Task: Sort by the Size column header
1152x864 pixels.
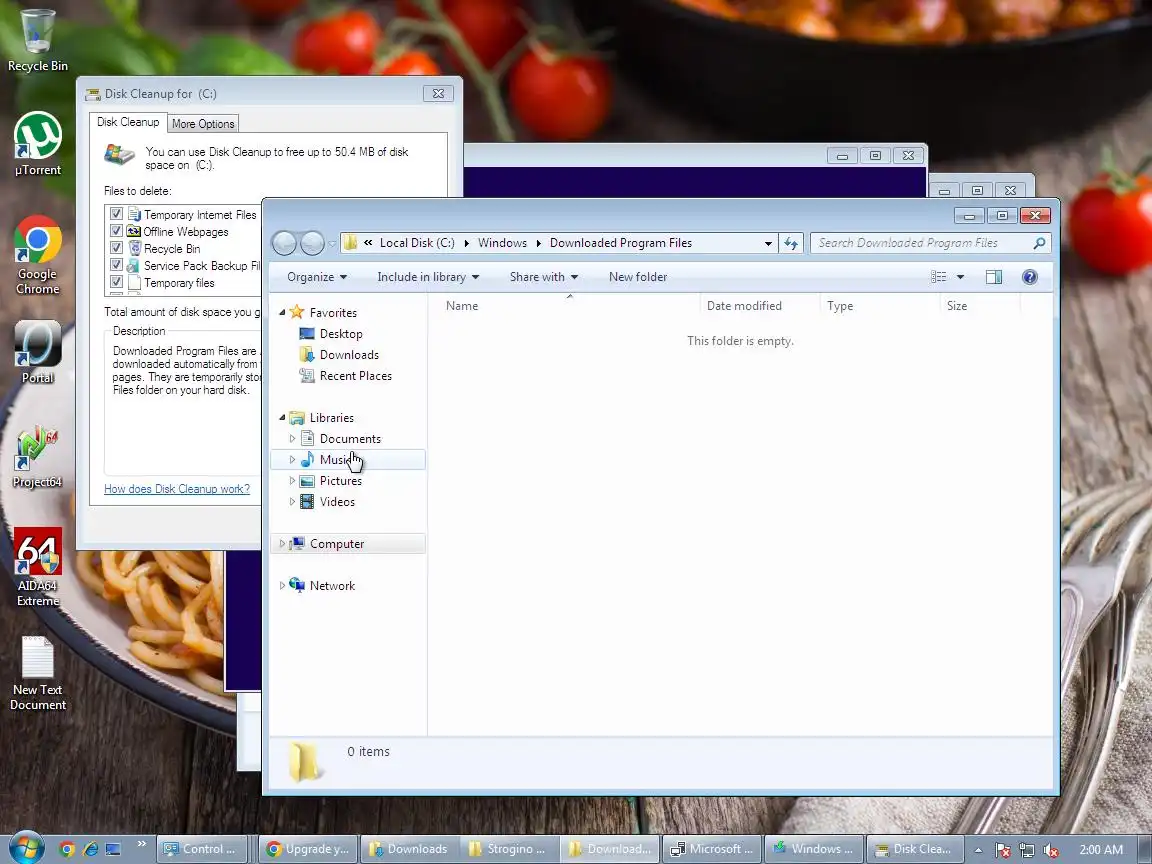Action: coord(980,306)
